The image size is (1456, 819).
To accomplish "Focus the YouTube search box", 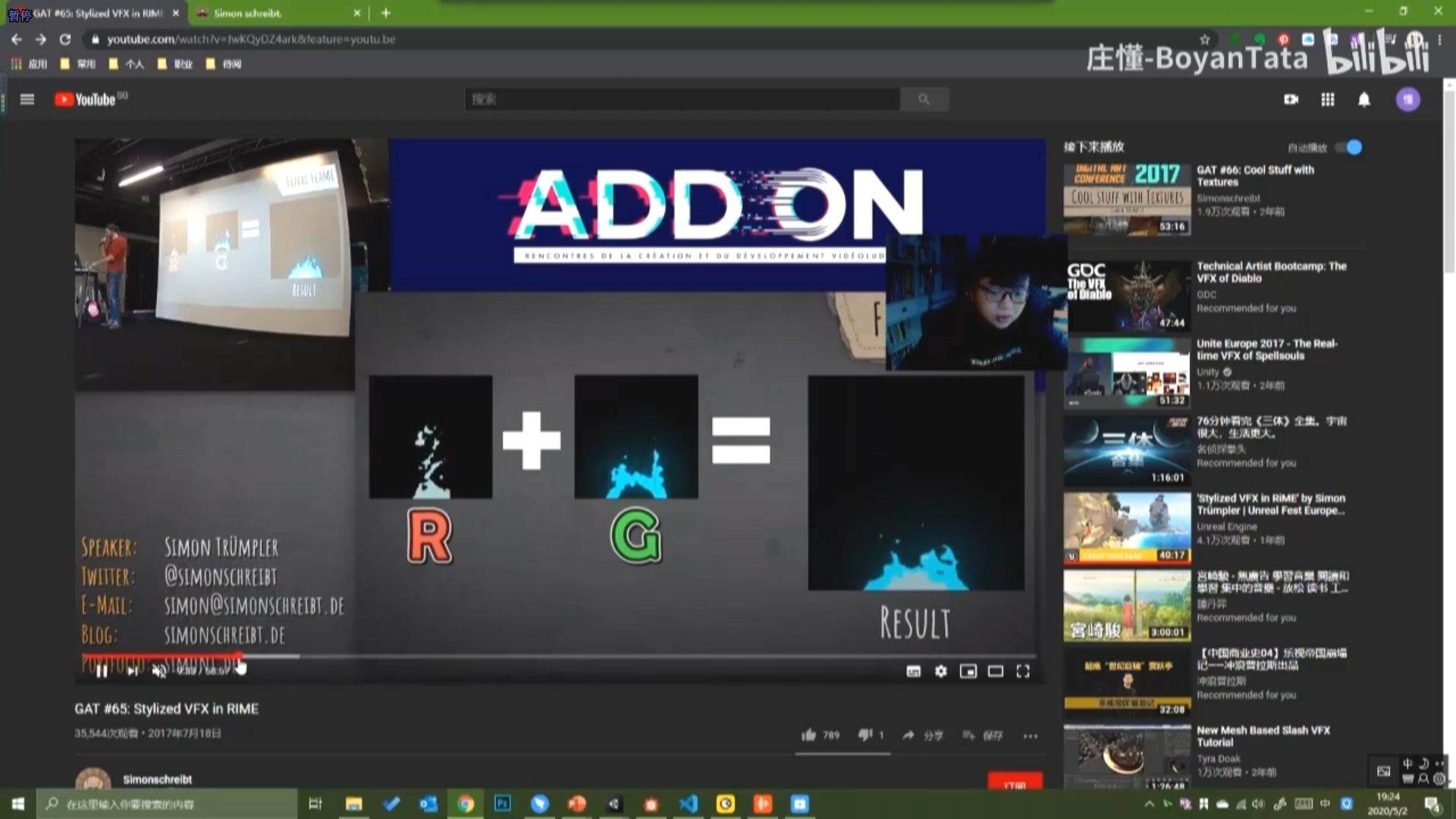I will (x=682, y=99).
